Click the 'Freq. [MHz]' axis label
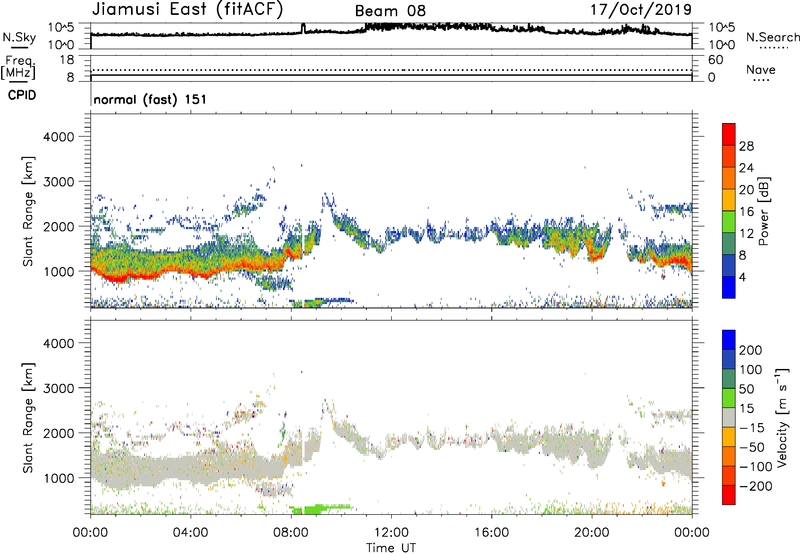800x554 pixels. pyautogui.click(x=18, y=68)
